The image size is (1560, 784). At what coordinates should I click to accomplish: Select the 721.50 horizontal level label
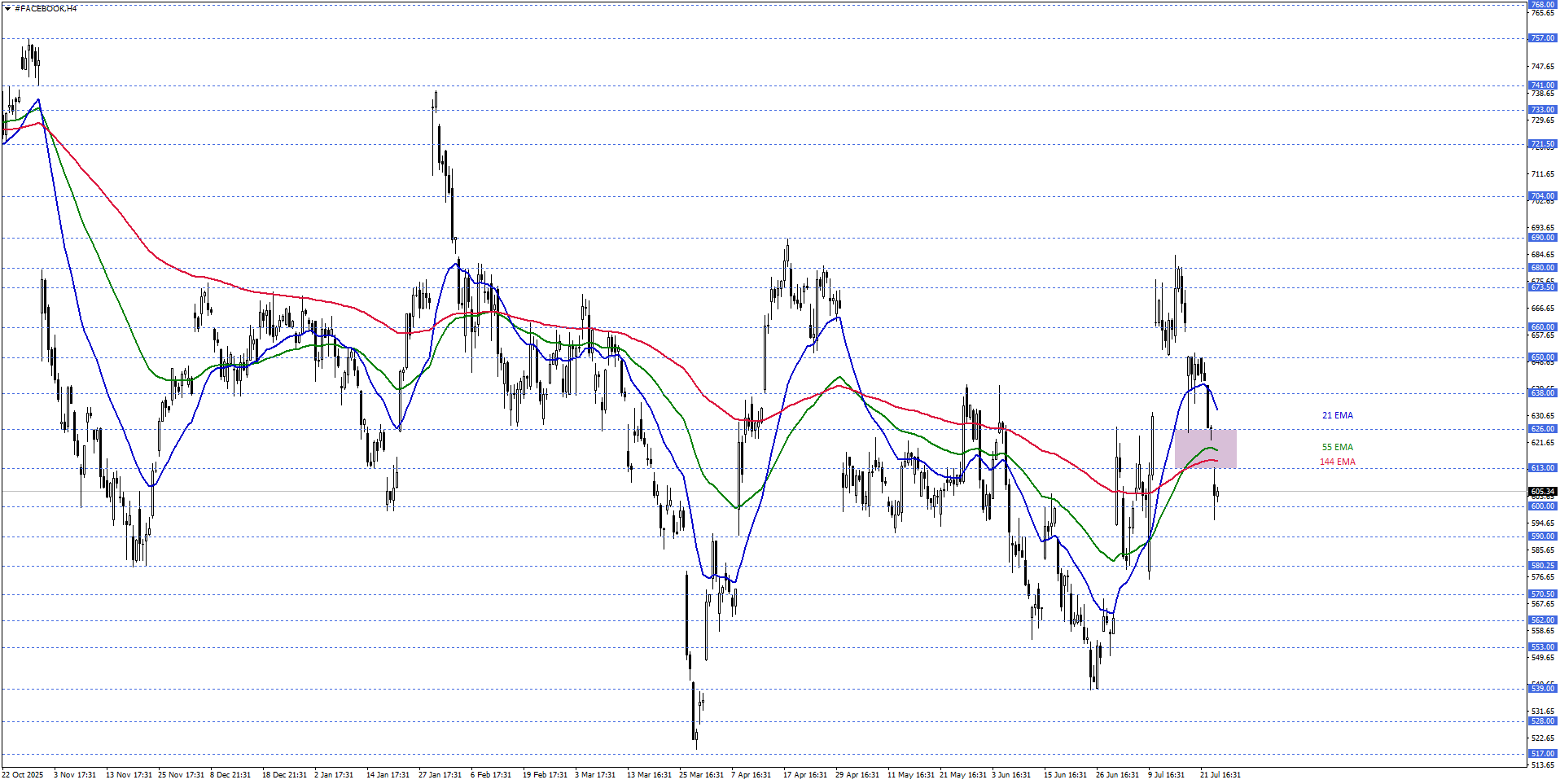[x=1543, y=144]
